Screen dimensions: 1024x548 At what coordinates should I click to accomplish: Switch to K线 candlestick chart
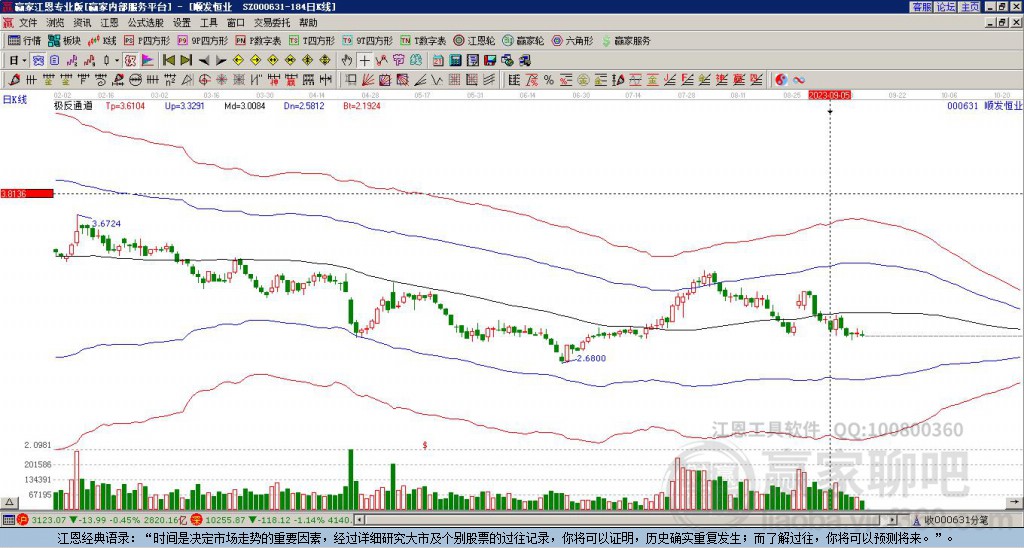pyautogui.click(x=102, y=40)
